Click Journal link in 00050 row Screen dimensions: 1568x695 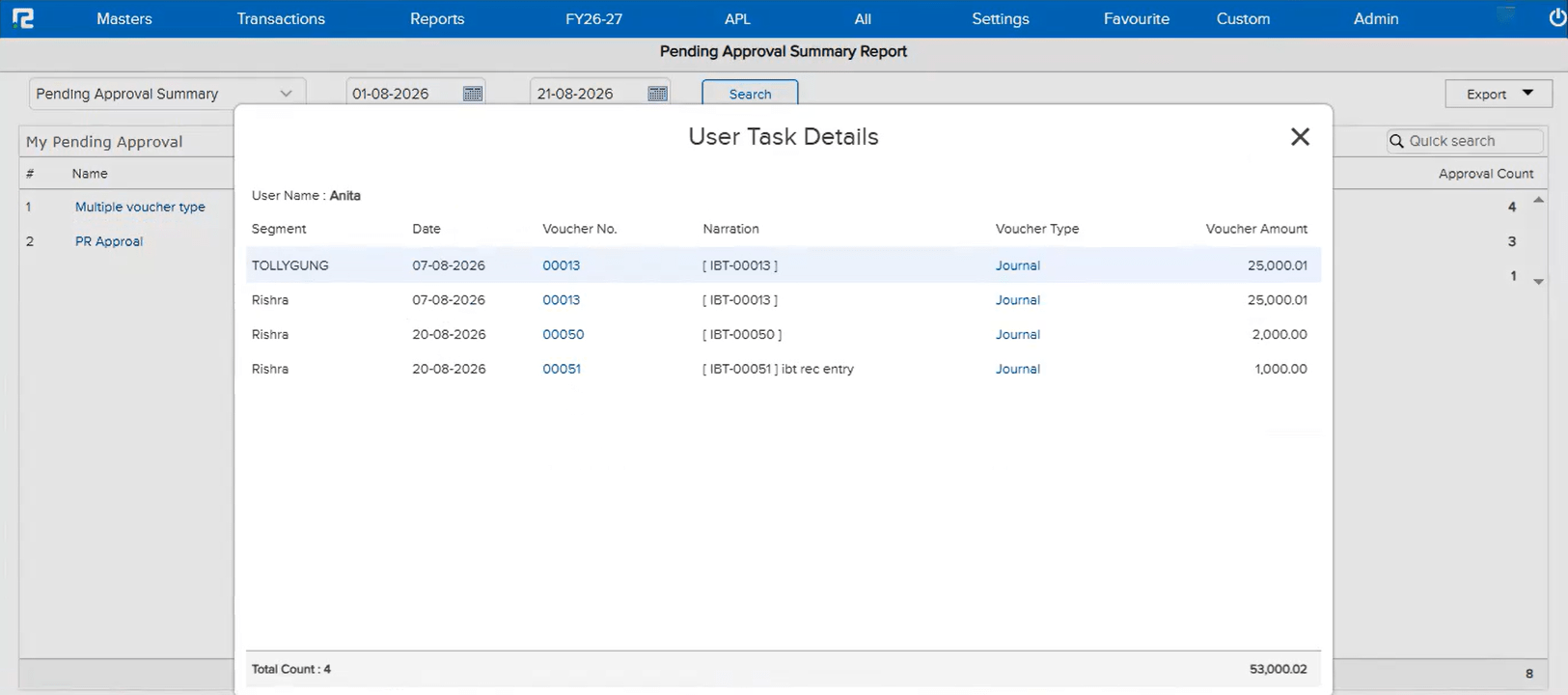1018,335
